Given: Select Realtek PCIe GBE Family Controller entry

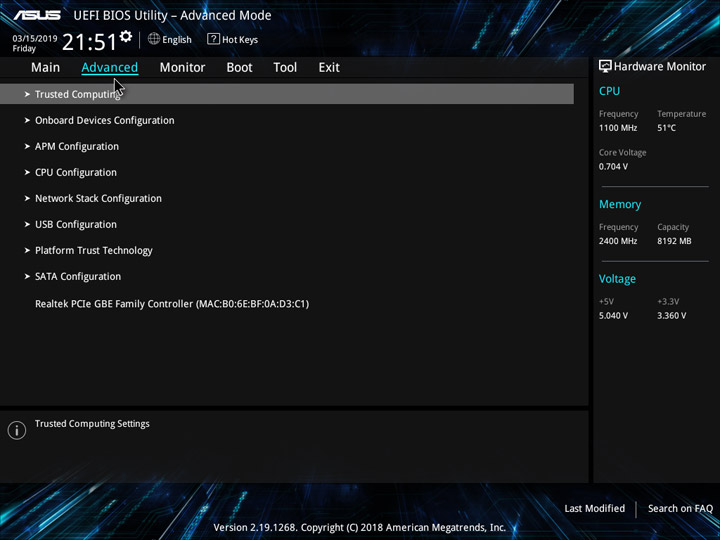Looking at the screenshot, I should (x=172, y=304).
